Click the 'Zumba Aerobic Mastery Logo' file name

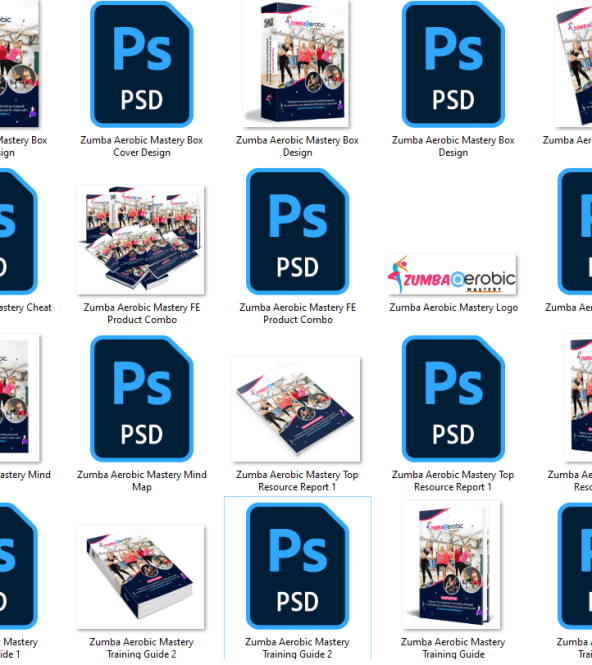click(x=454, y=307)
